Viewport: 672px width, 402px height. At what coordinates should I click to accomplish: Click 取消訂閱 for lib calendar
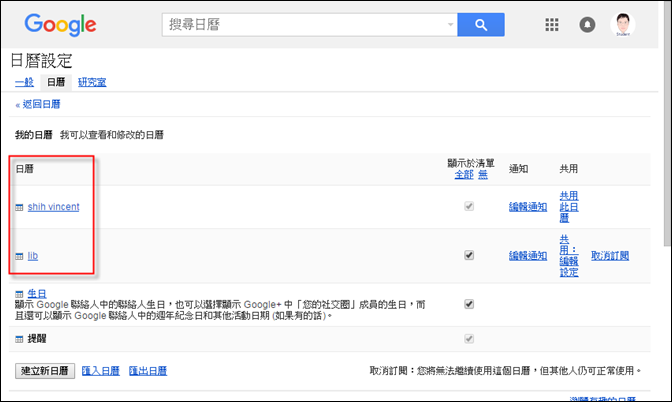tap(610, 256)
